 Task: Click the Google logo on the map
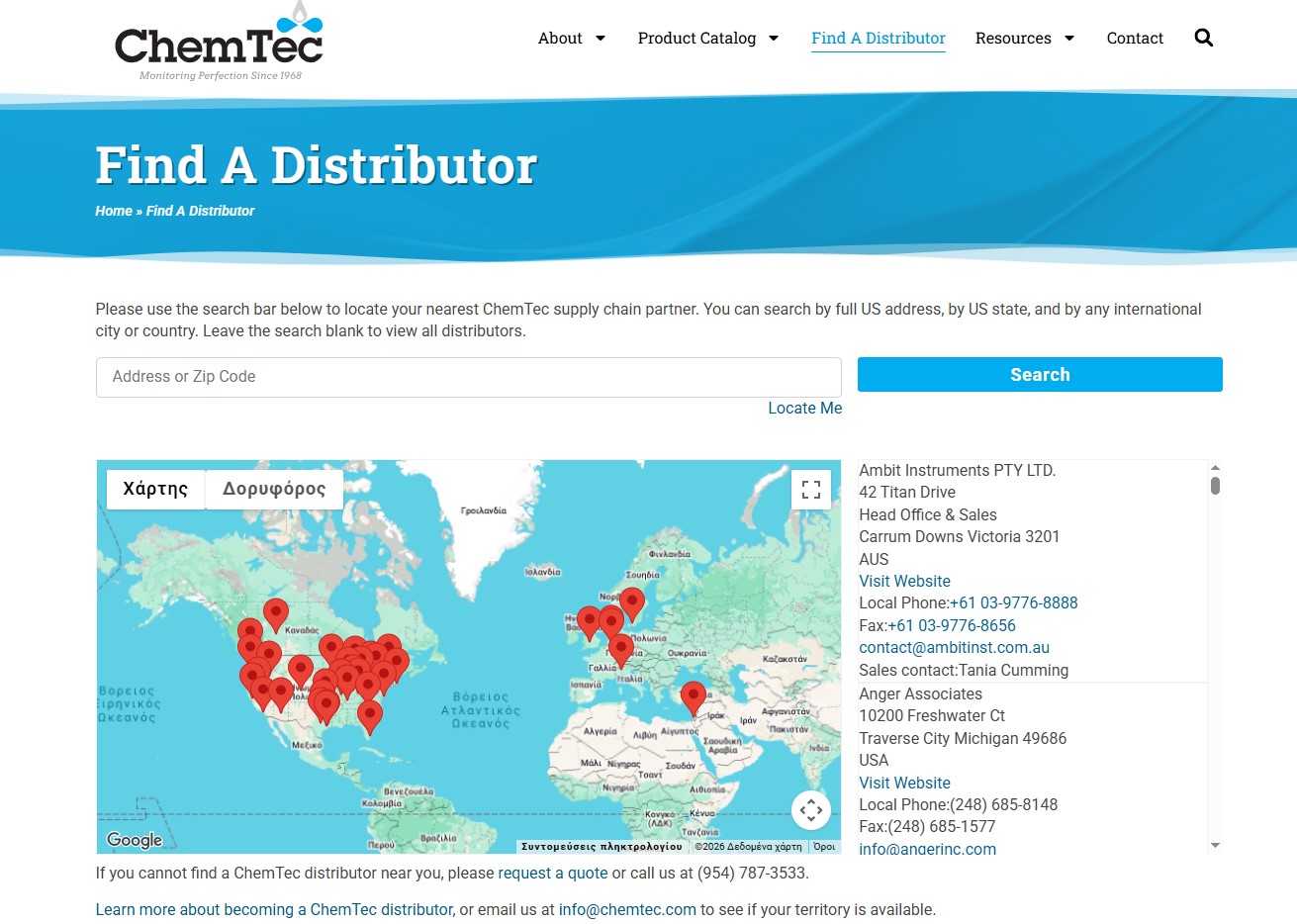135,840
